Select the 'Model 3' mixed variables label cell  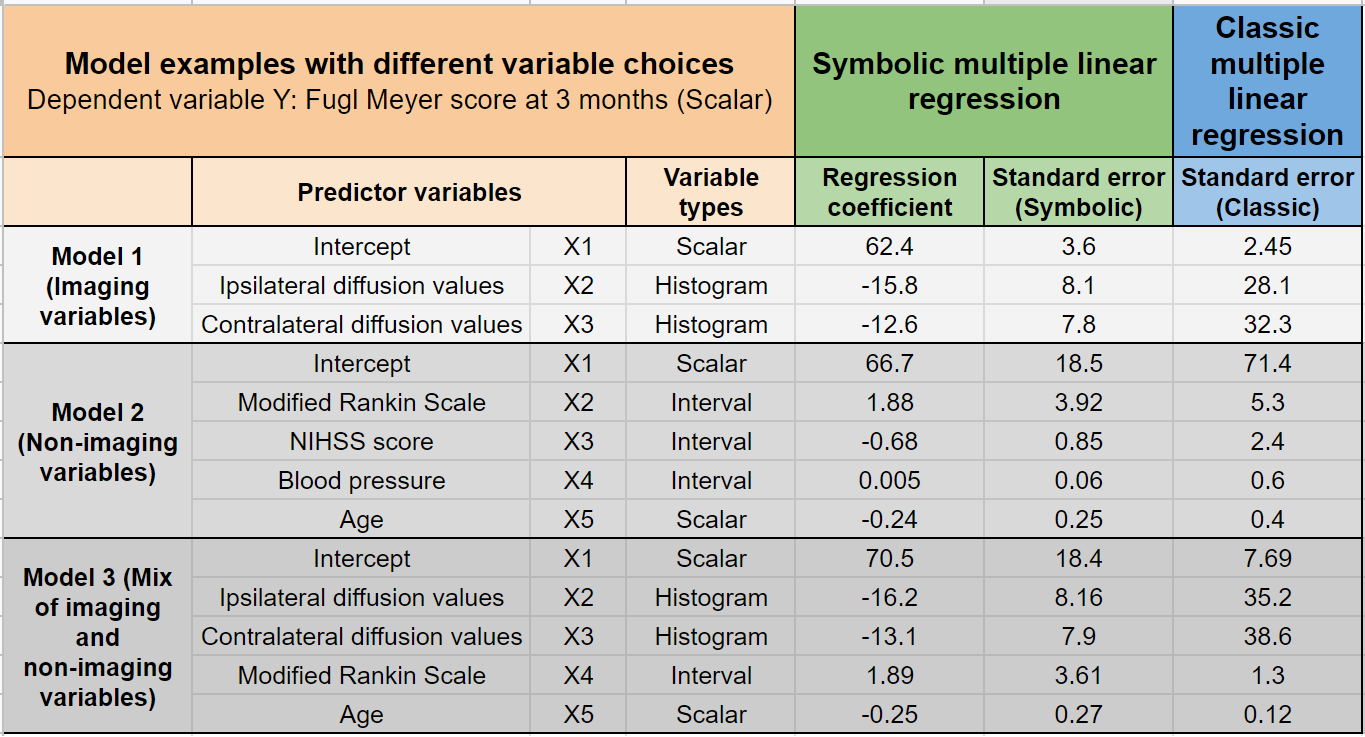click(x=98, y=637)
